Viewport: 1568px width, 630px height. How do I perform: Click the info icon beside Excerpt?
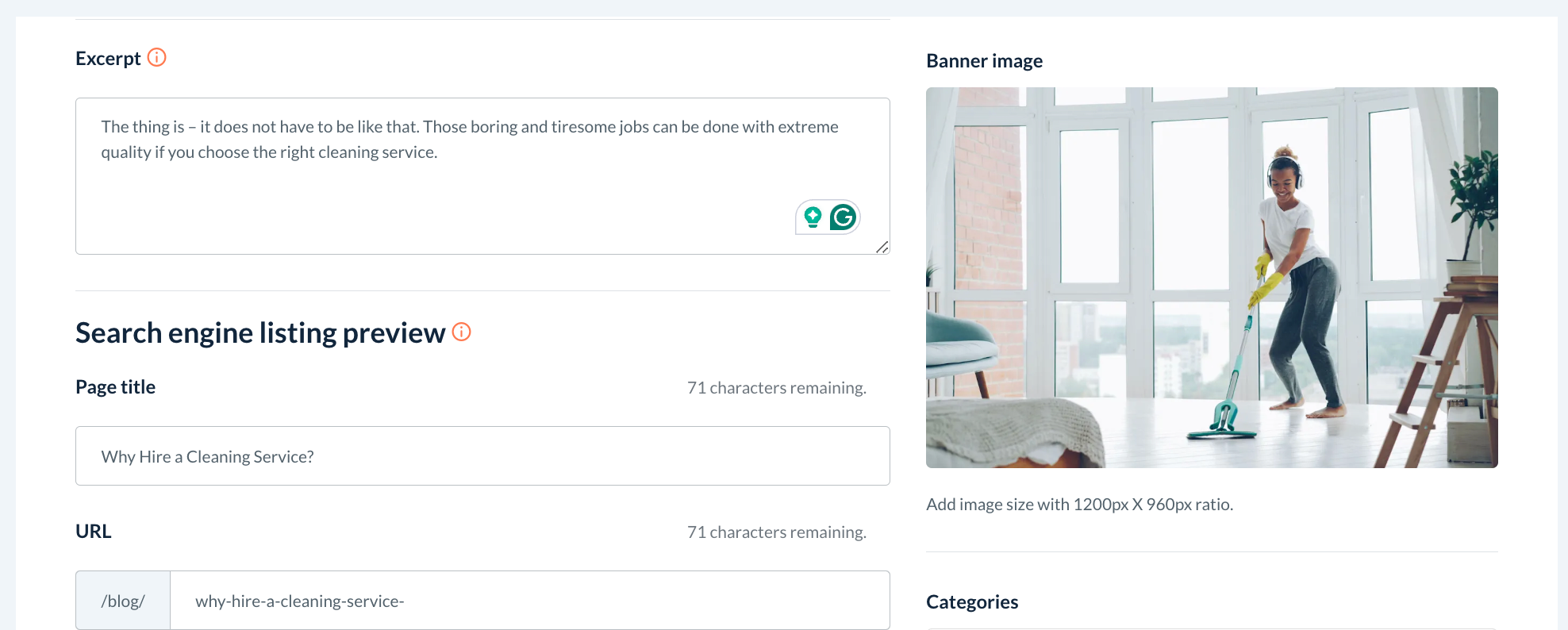157,58
